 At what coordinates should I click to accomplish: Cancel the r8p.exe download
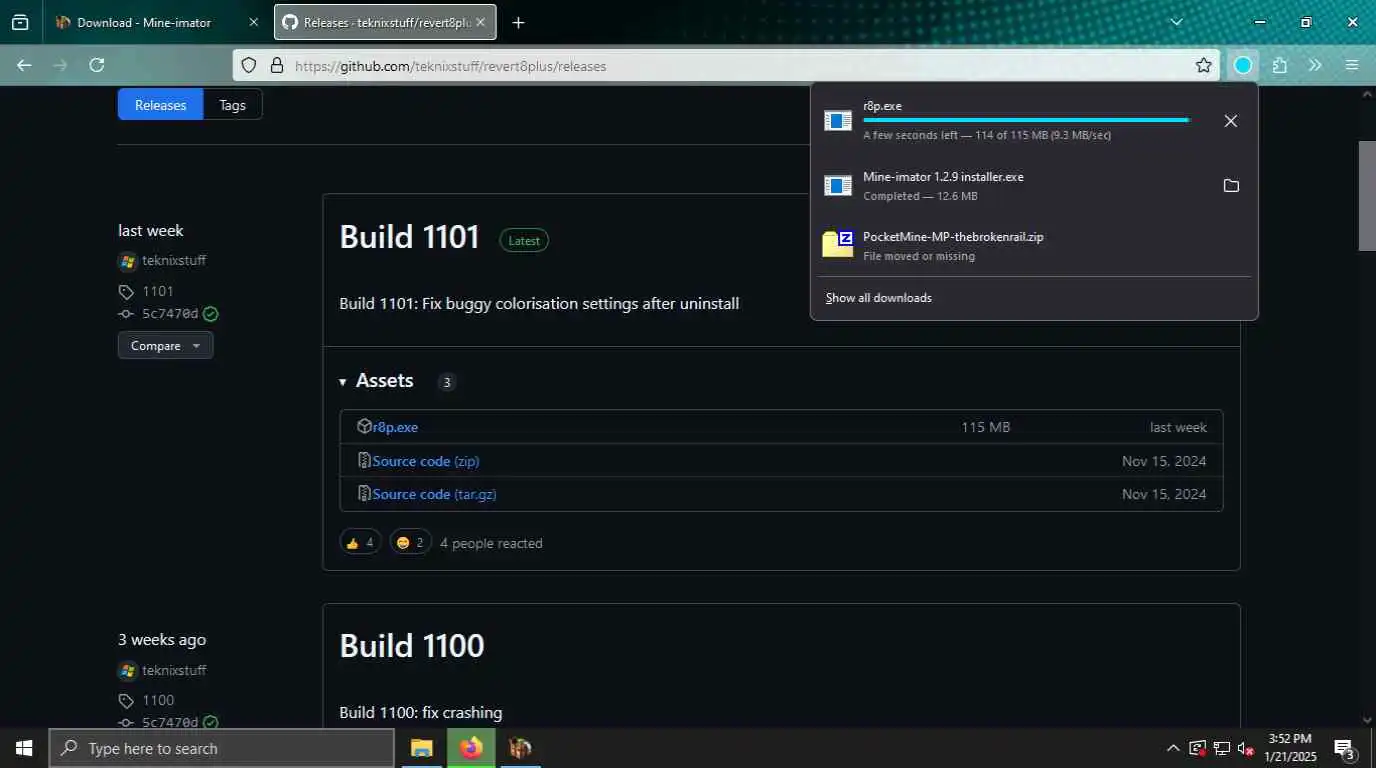coord(1231,121)
